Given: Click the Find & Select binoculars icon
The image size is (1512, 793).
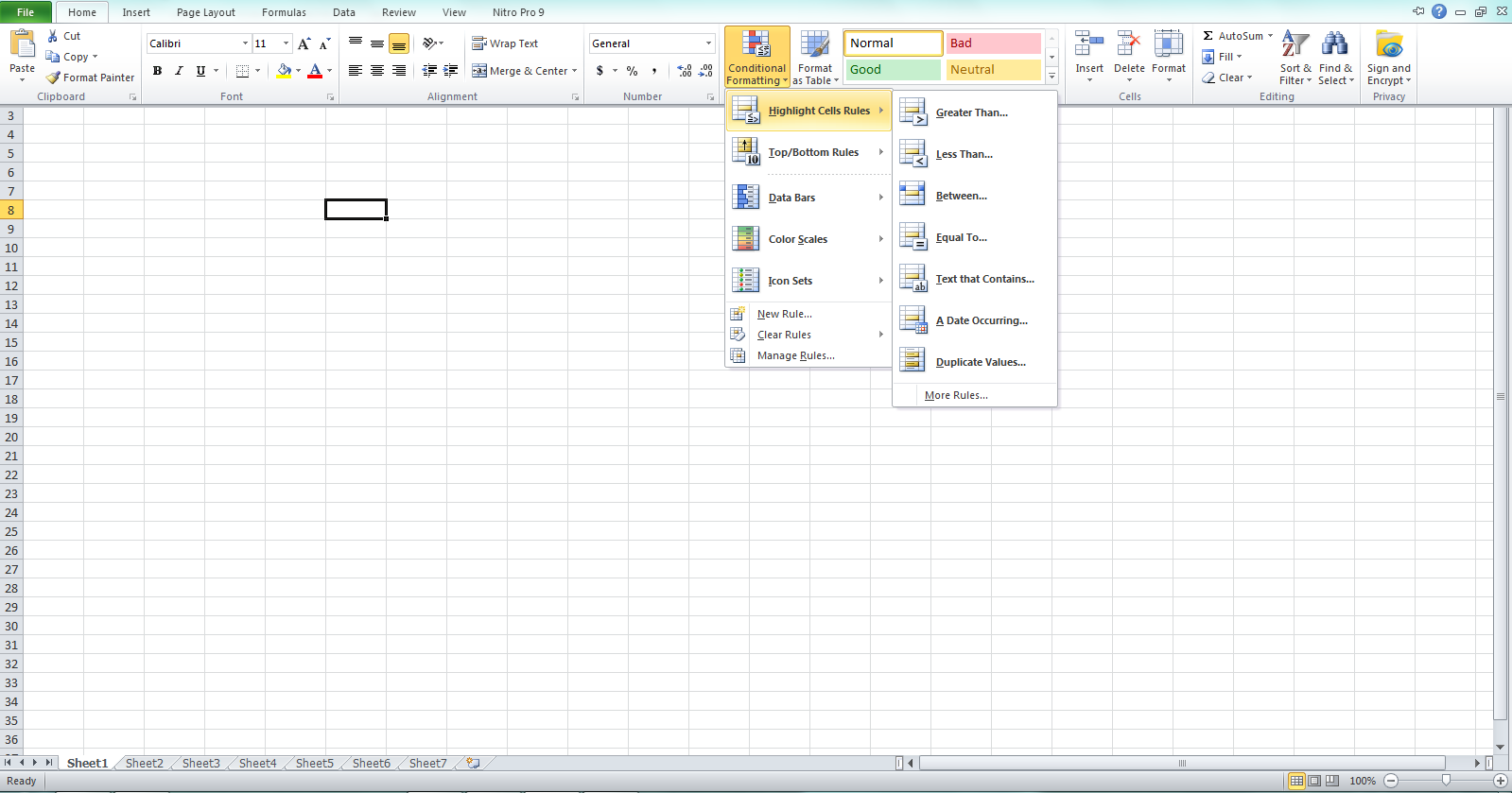Looking at the screenshot, I should click(x=1334, y=44).
